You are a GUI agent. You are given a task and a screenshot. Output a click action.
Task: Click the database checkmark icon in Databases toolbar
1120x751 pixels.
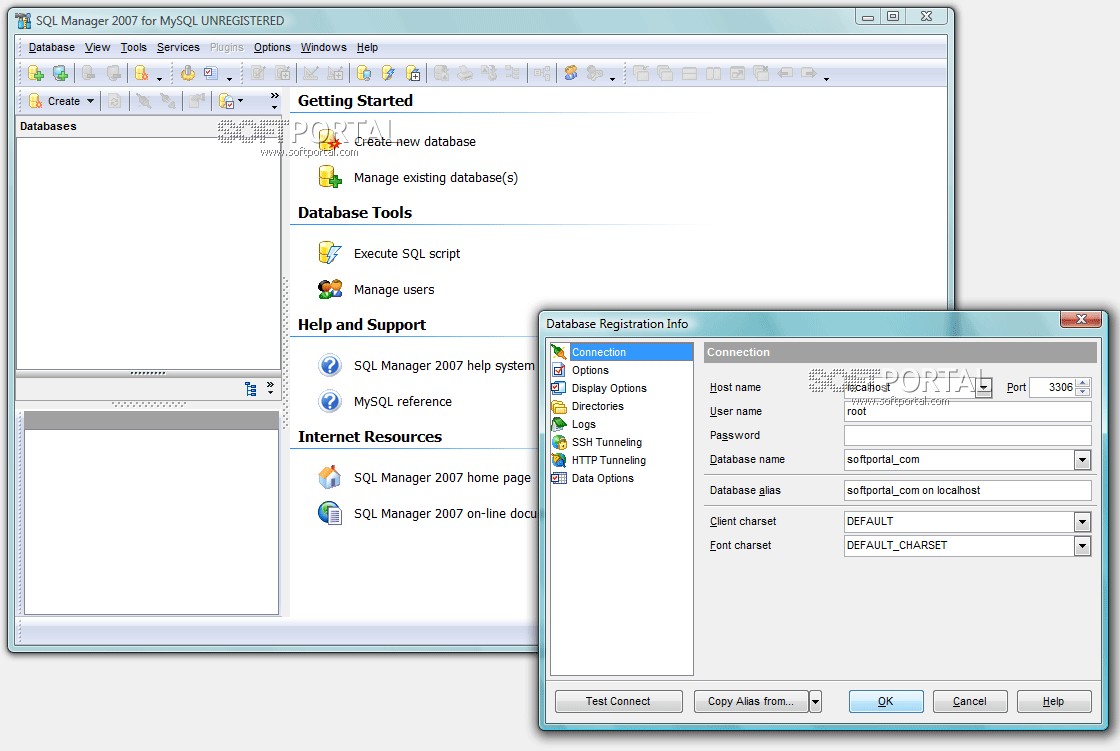(226, 101)
